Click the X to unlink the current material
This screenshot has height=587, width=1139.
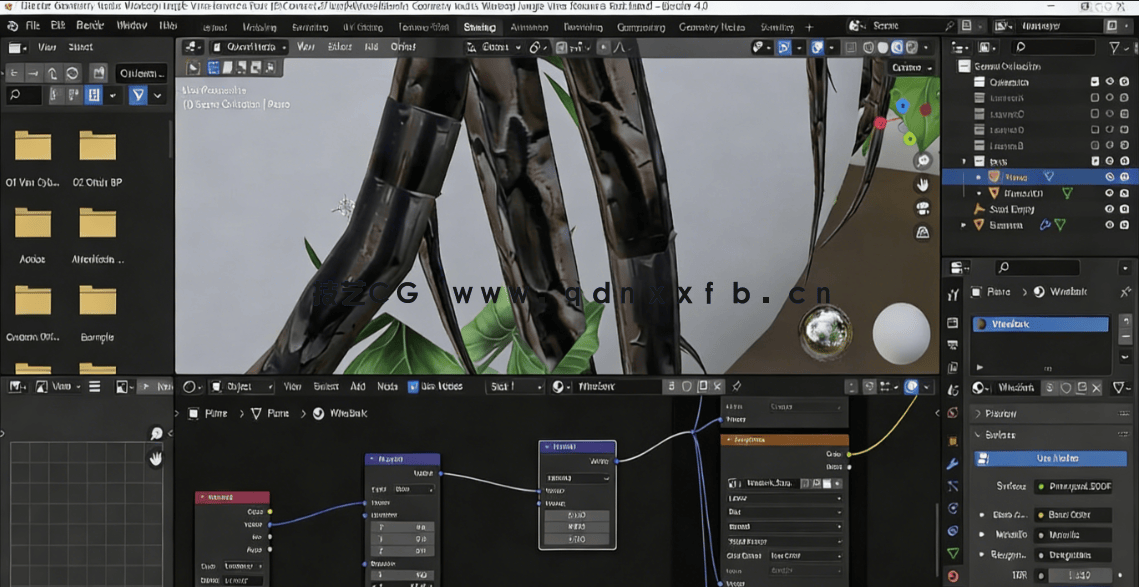coord(1095,387)
